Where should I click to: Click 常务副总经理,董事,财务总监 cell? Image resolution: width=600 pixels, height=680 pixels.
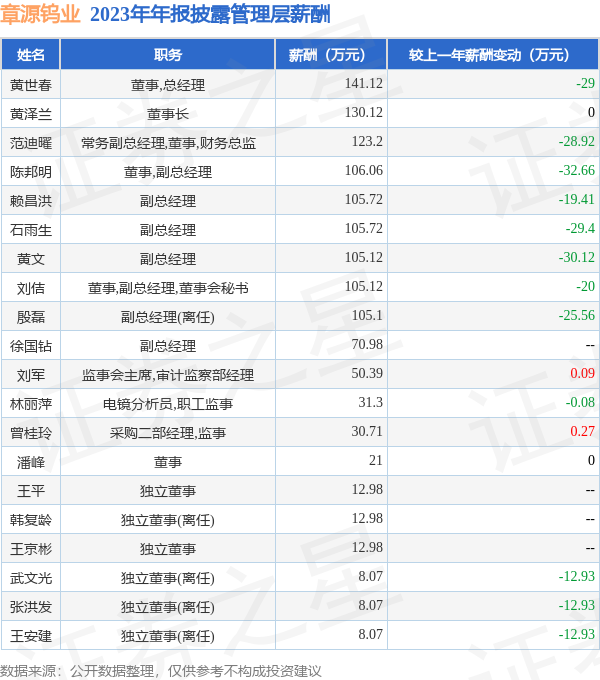click(x=168, y=143)
